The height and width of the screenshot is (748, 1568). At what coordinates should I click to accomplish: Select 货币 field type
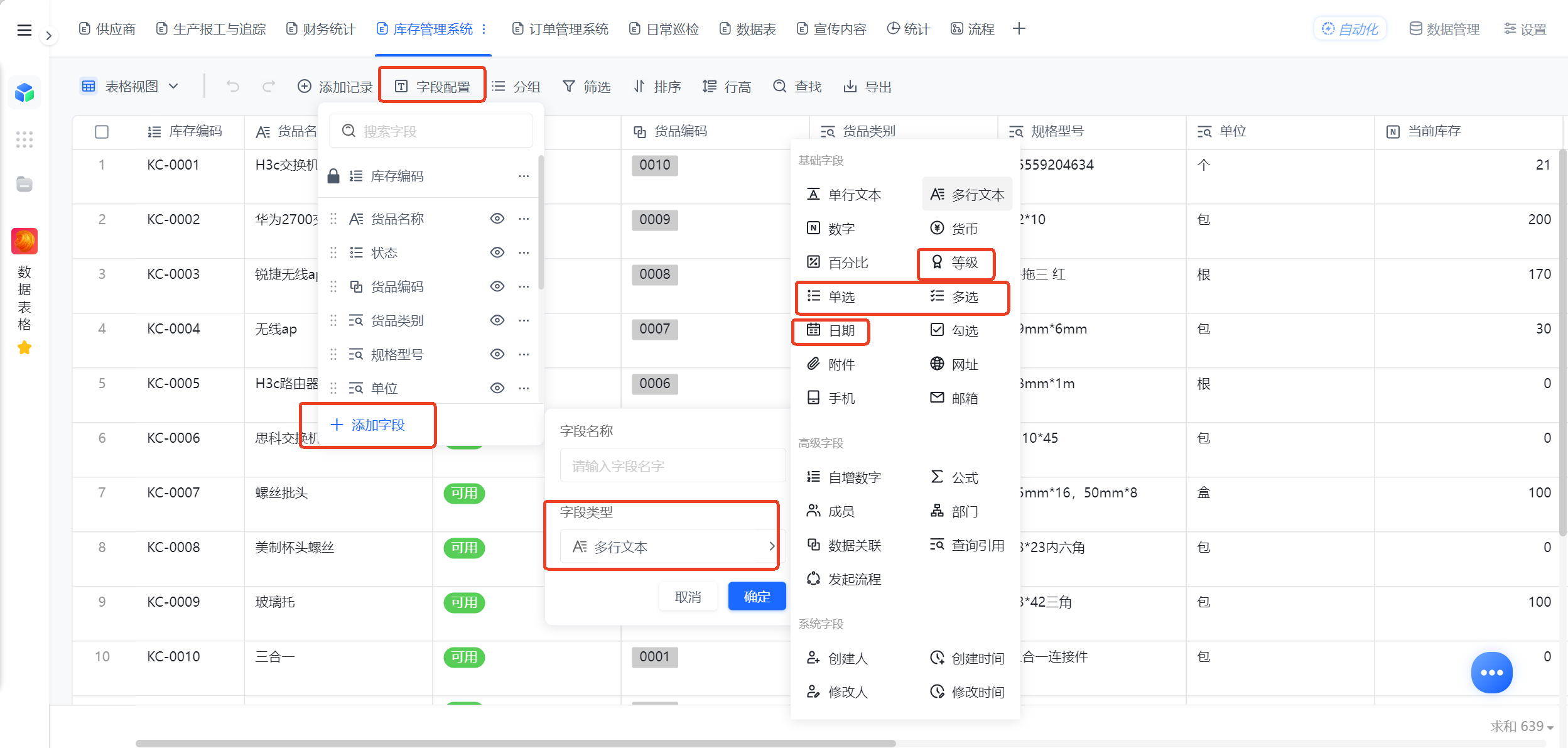click(953, 229)
